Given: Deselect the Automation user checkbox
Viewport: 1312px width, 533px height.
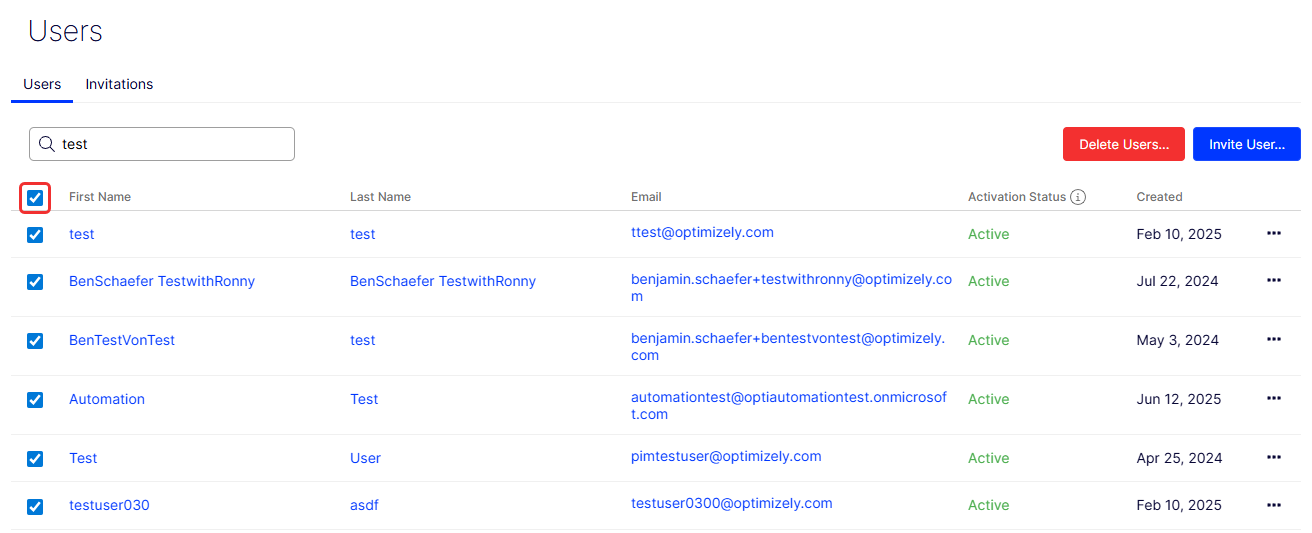Looking at the screenshot, I should pos(35,399).
